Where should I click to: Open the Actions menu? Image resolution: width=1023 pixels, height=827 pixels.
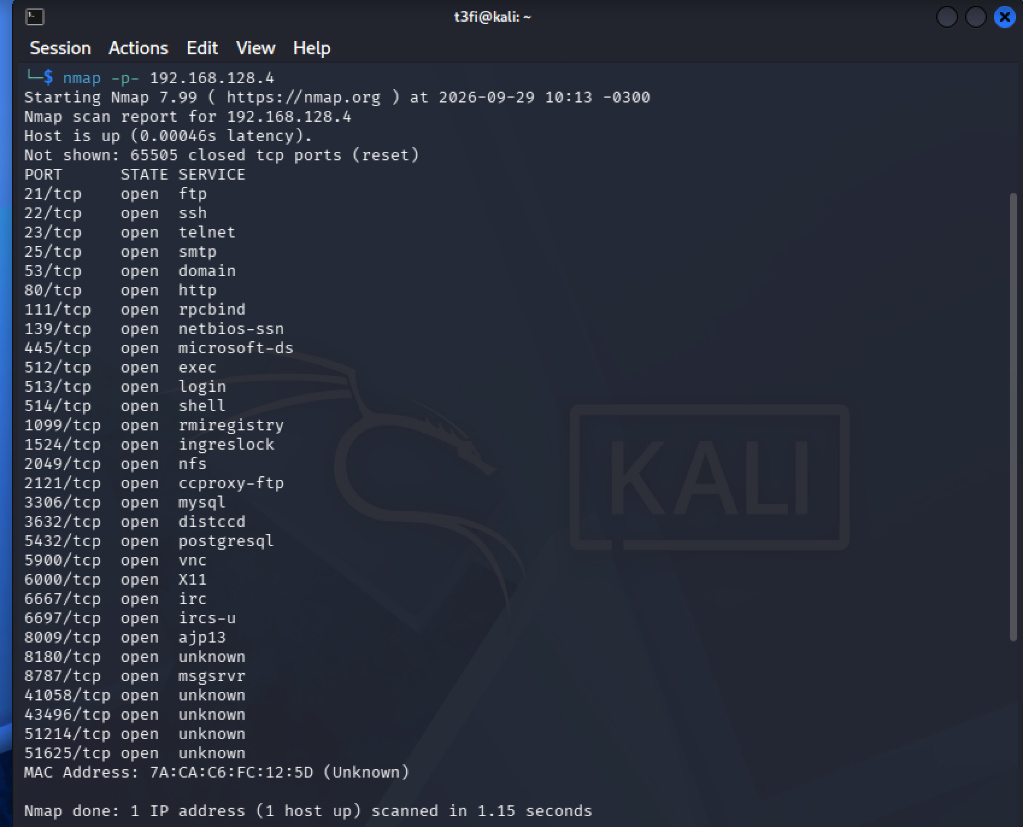coord(138,48)
